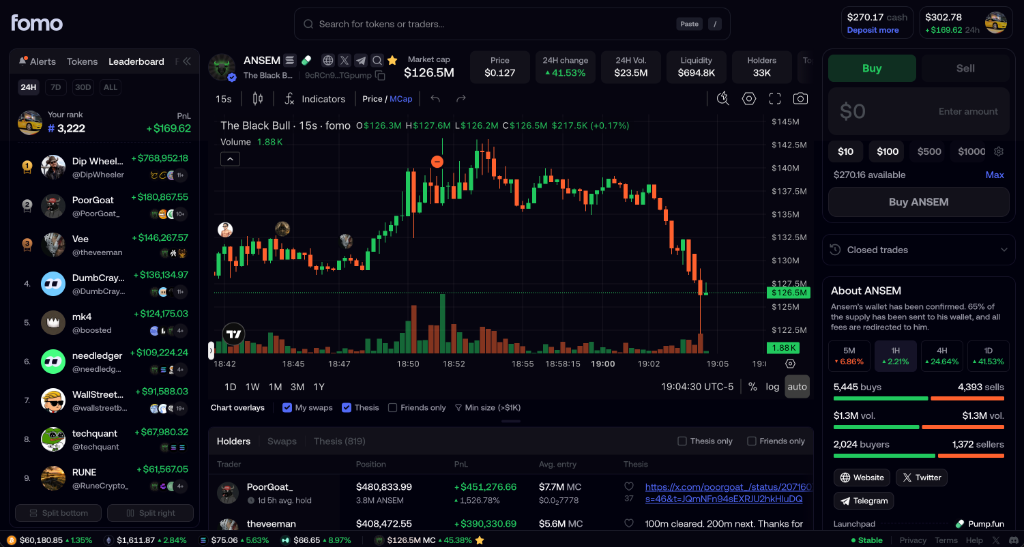Click the magnifier icon beside ANSEM

(x=377, y=60)
